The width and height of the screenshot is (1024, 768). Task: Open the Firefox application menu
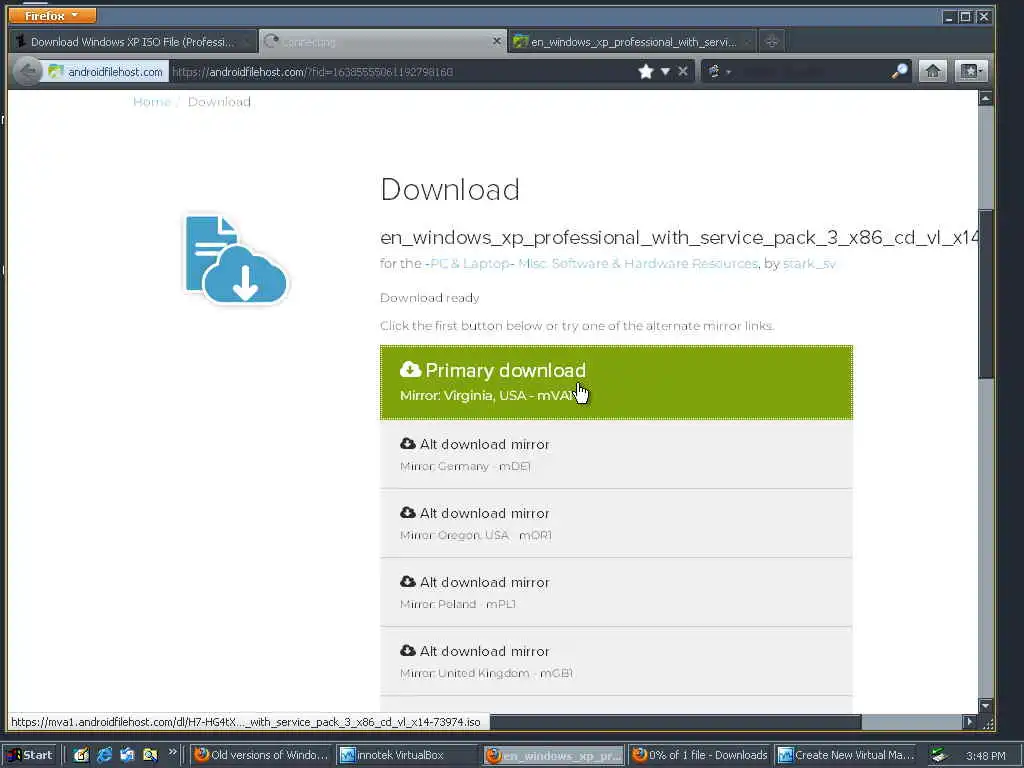[x=52, y=15]
